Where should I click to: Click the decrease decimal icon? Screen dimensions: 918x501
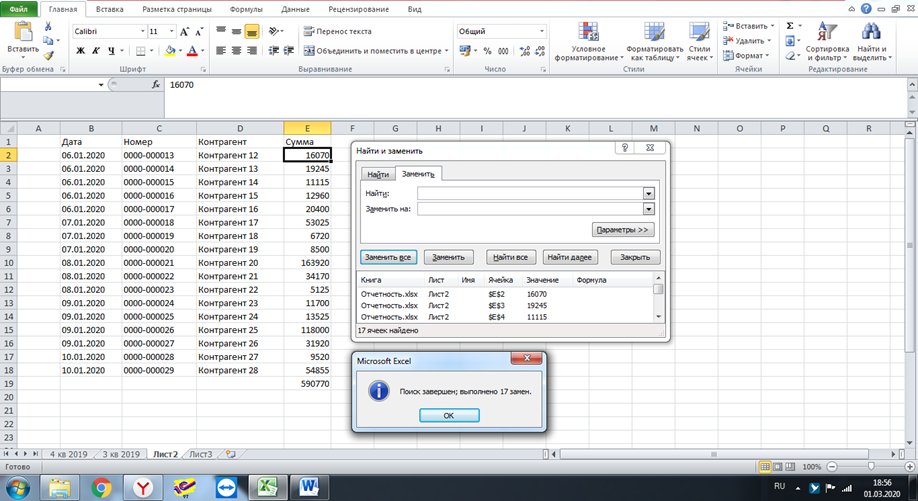click(x=540, y=51)
